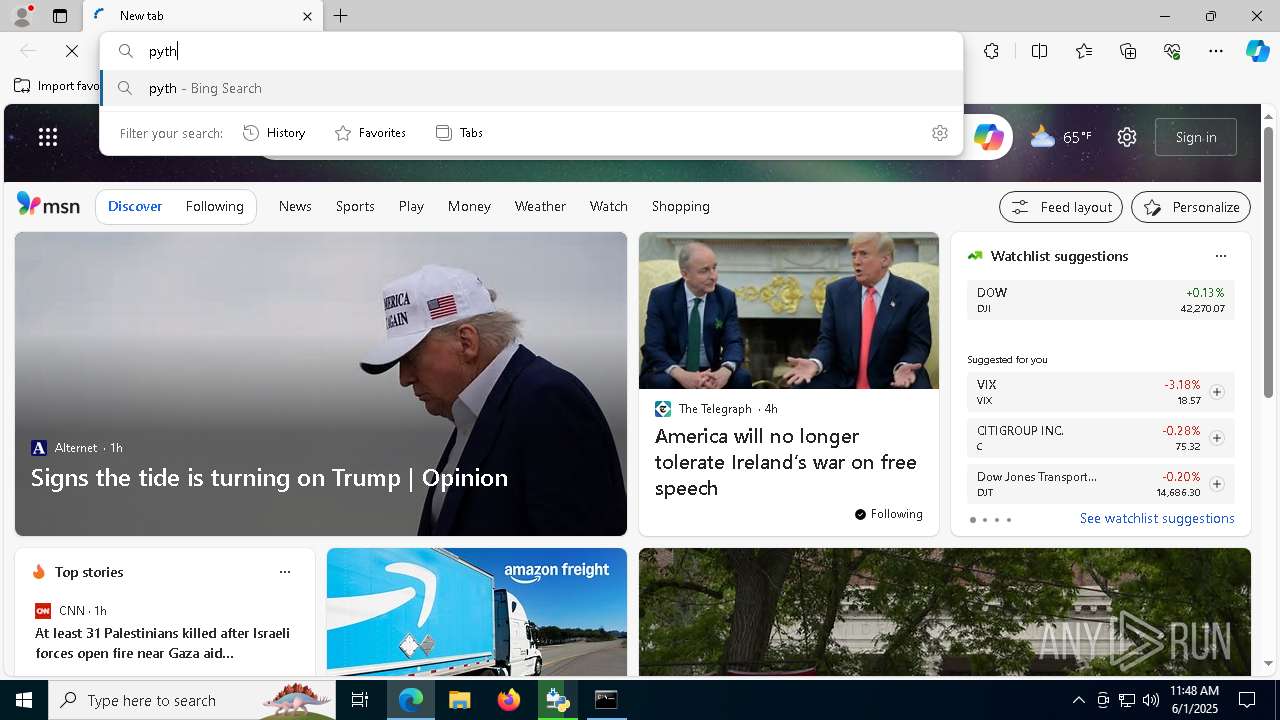Screen dimensions: 1280x720
Task: Add Citigroup Inc. to watchlist
Action: 1216,438
